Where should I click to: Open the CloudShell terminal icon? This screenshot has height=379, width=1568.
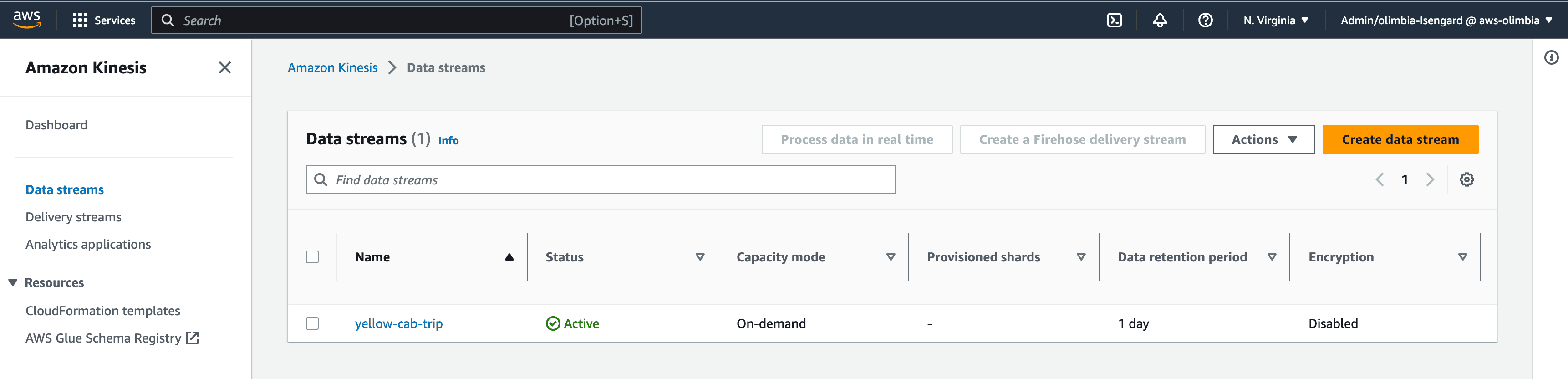click(x=1114, y=20)
